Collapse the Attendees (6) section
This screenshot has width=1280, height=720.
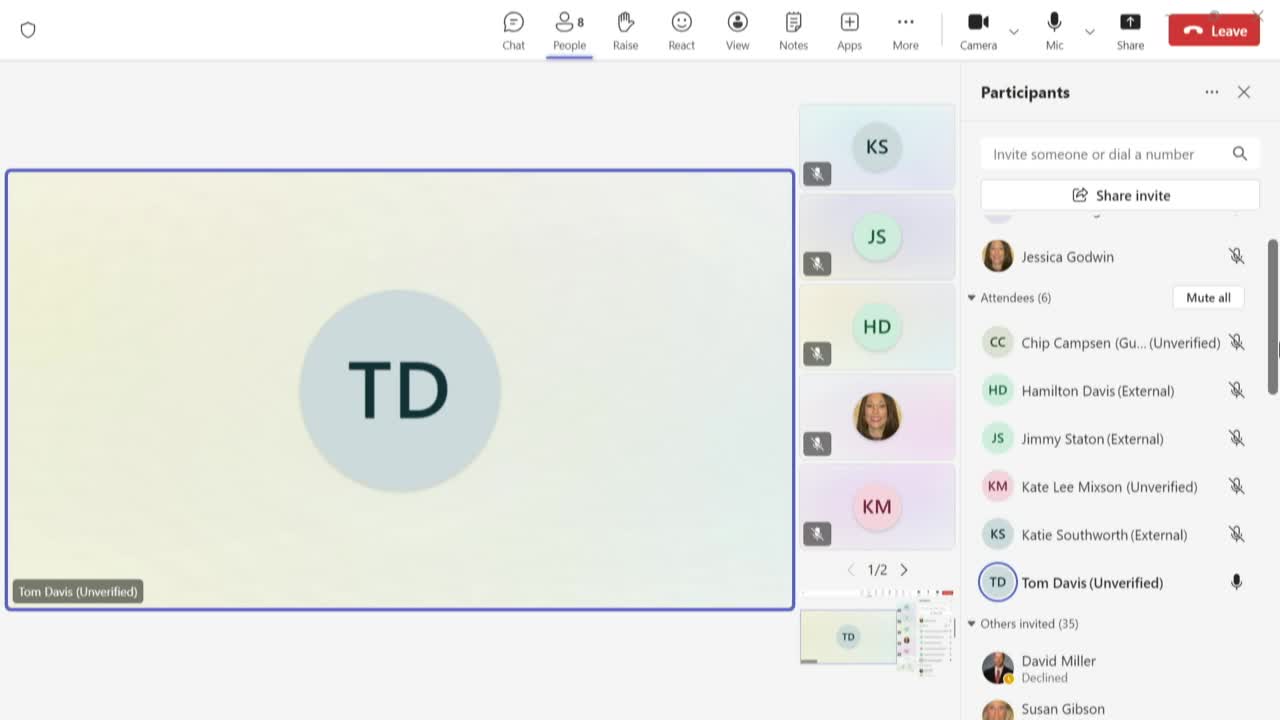(x=971, y=298)
